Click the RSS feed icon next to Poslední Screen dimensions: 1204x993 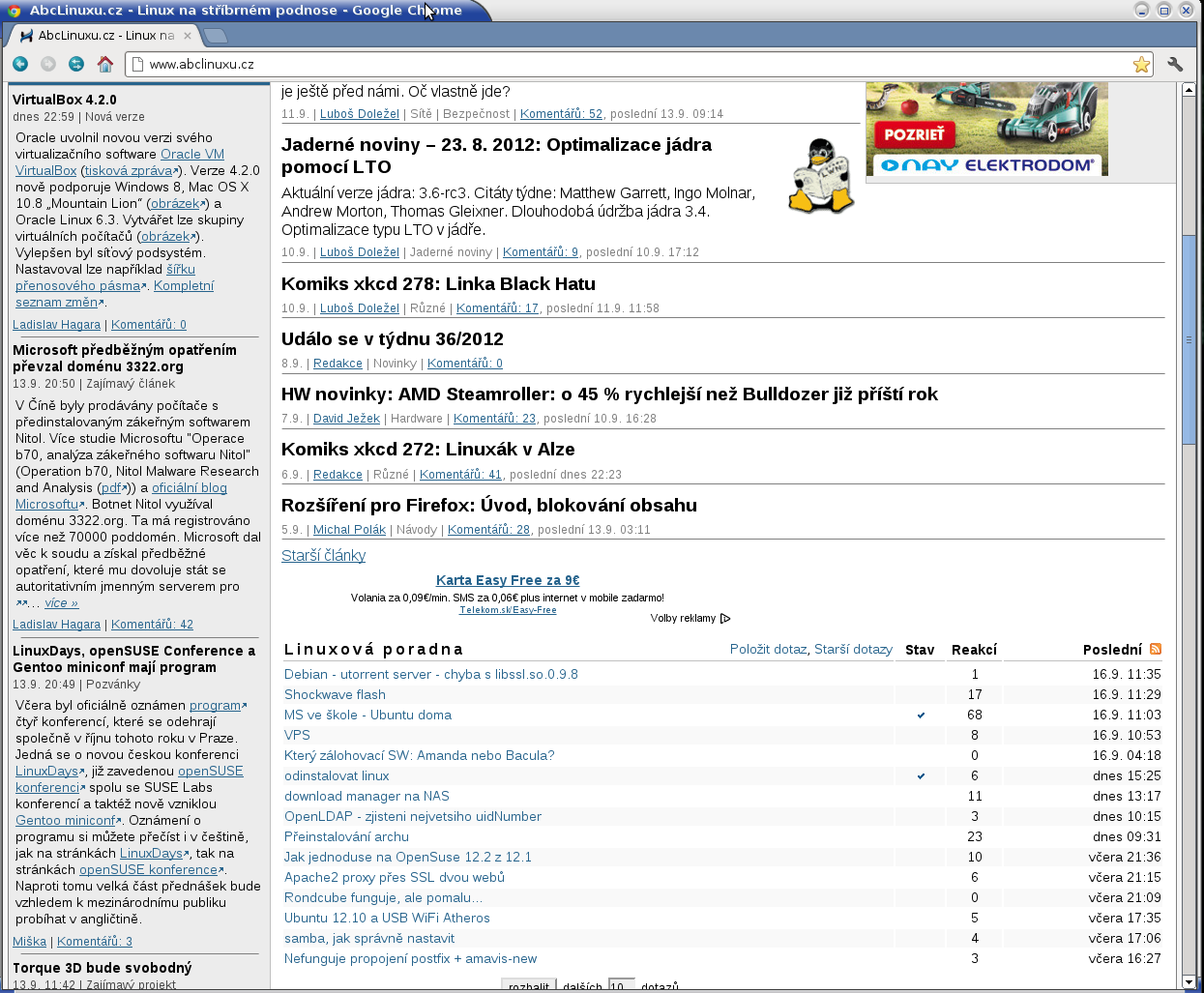coord(1156,649)
